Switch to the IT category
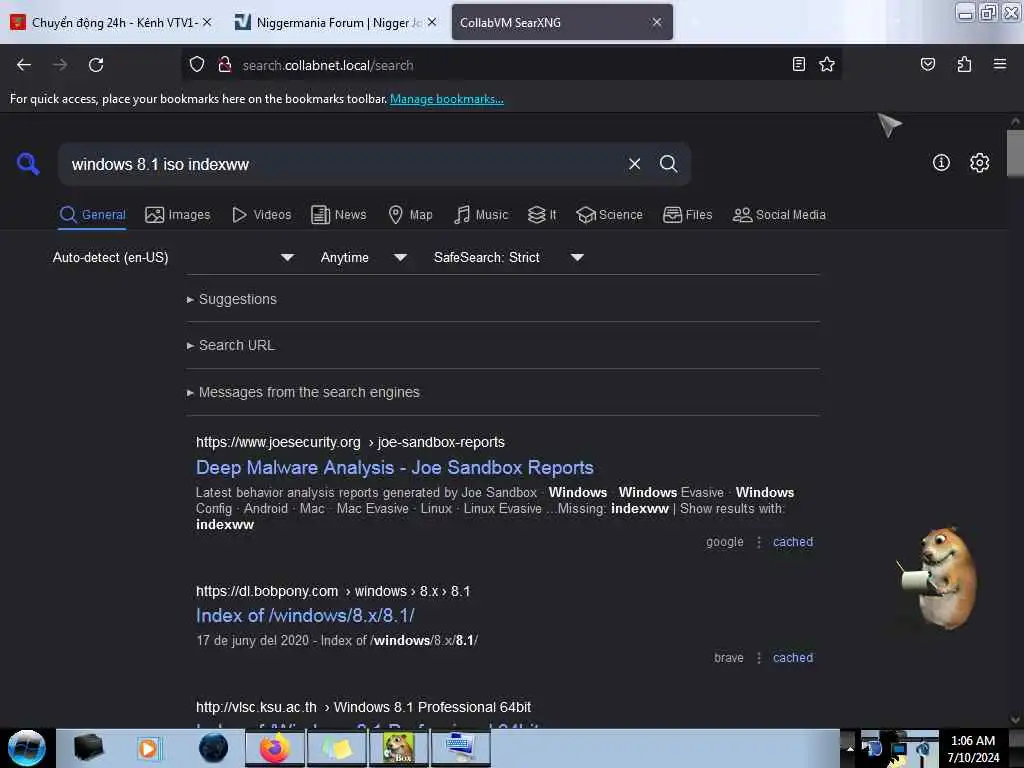 click(x=542, y=215)
